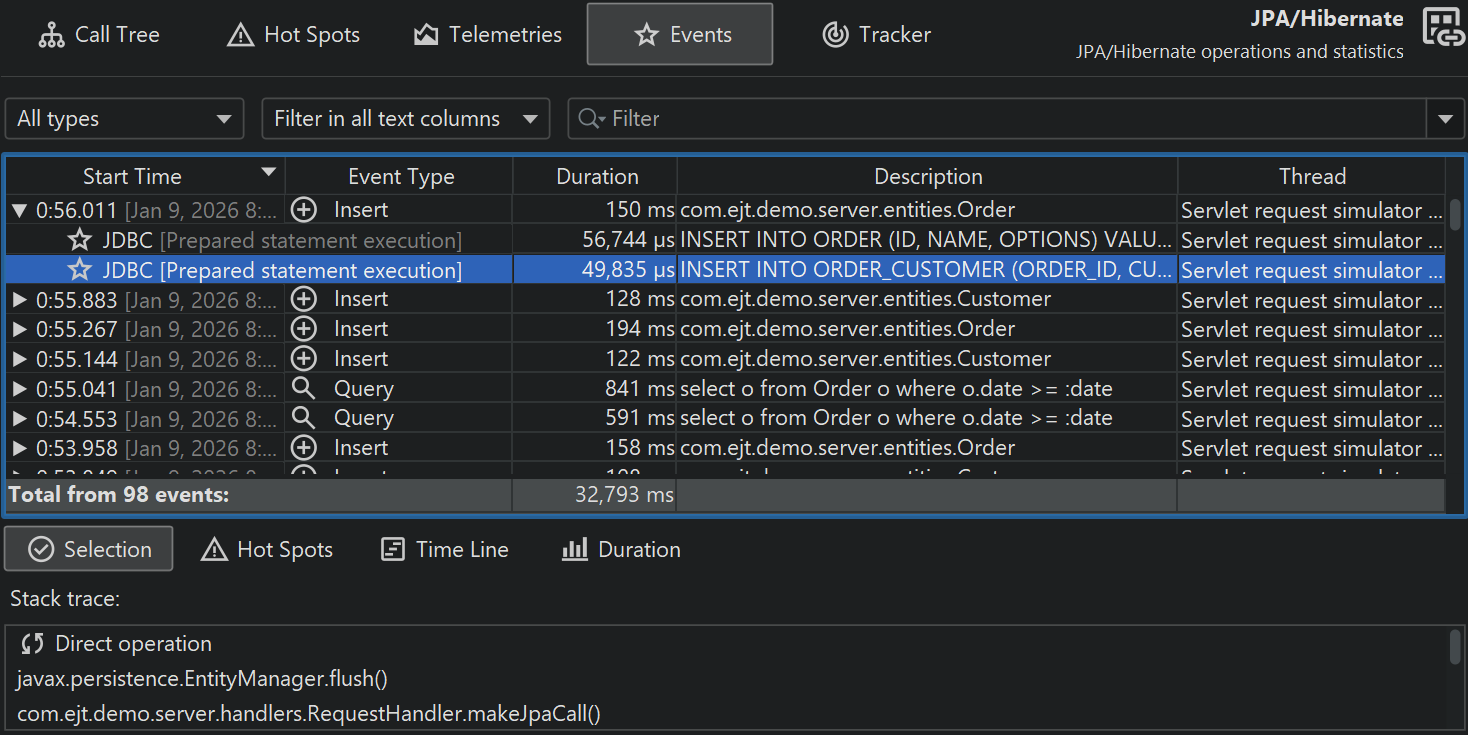
Task: Open filter history dropdown arrow
Action: tap(1444, 119)
